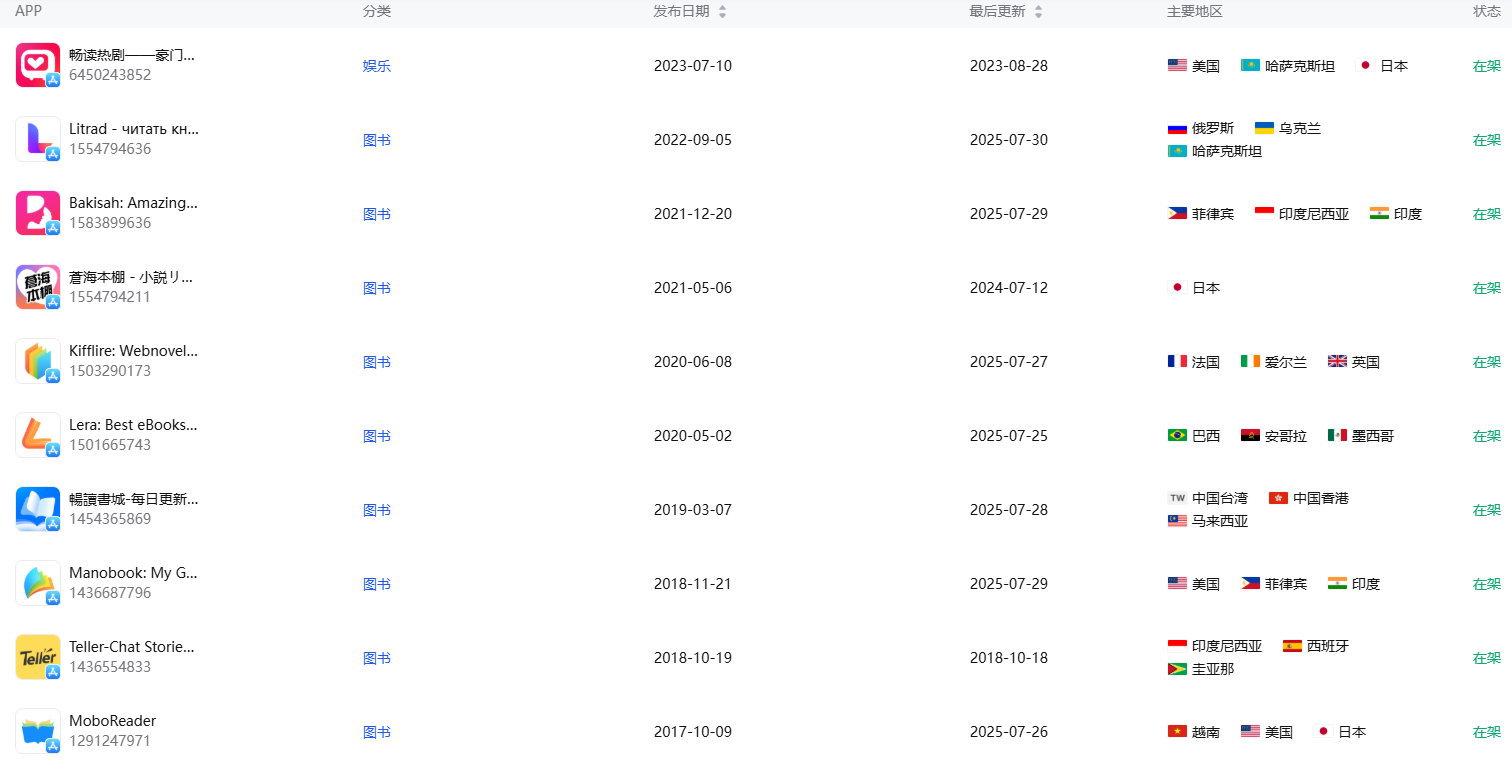The image size is (1512, 761).
Task: Click the MoboReader app name
Action: [112, 721]
